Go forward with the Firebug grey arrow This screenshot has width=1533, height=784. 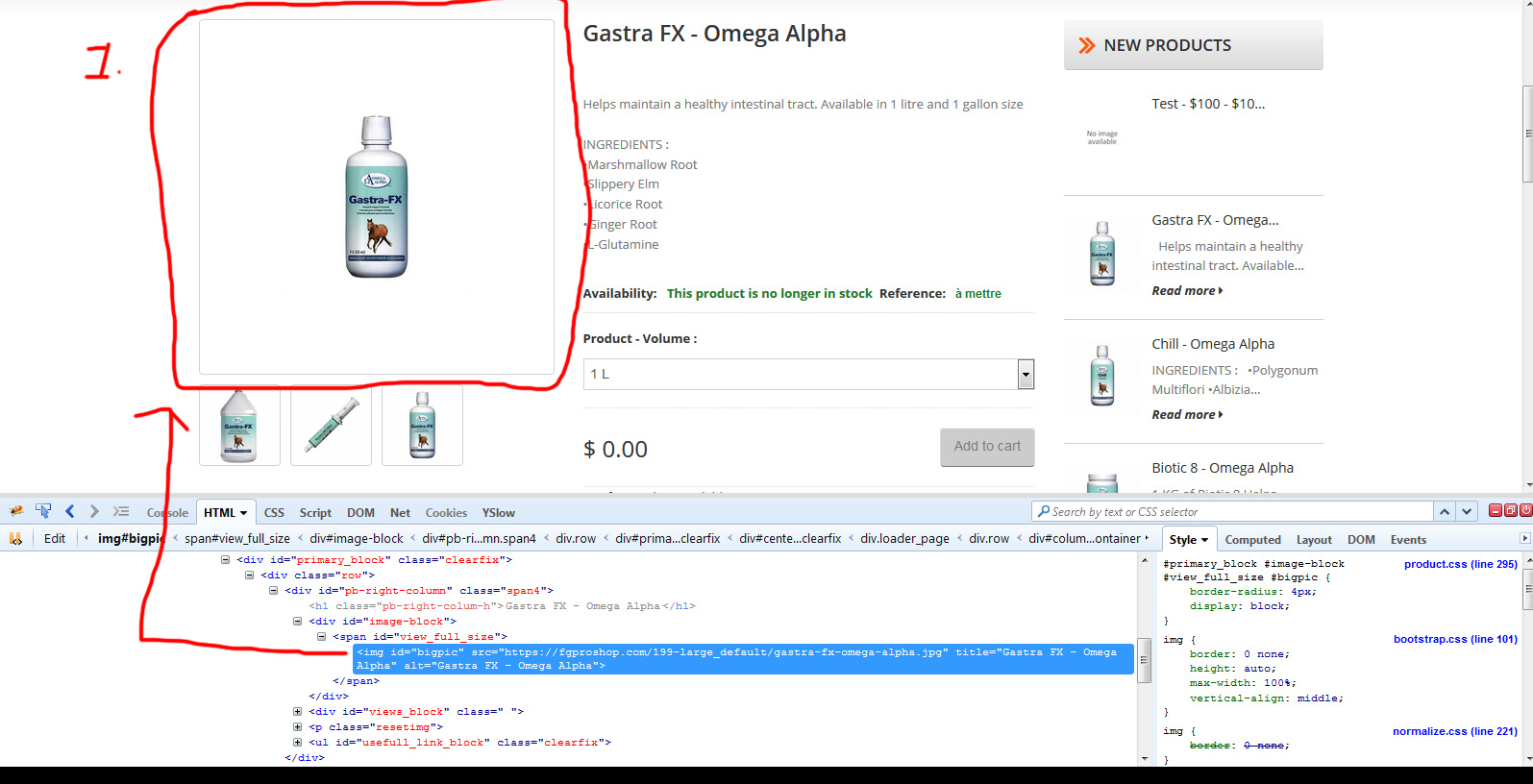[94, 511]
